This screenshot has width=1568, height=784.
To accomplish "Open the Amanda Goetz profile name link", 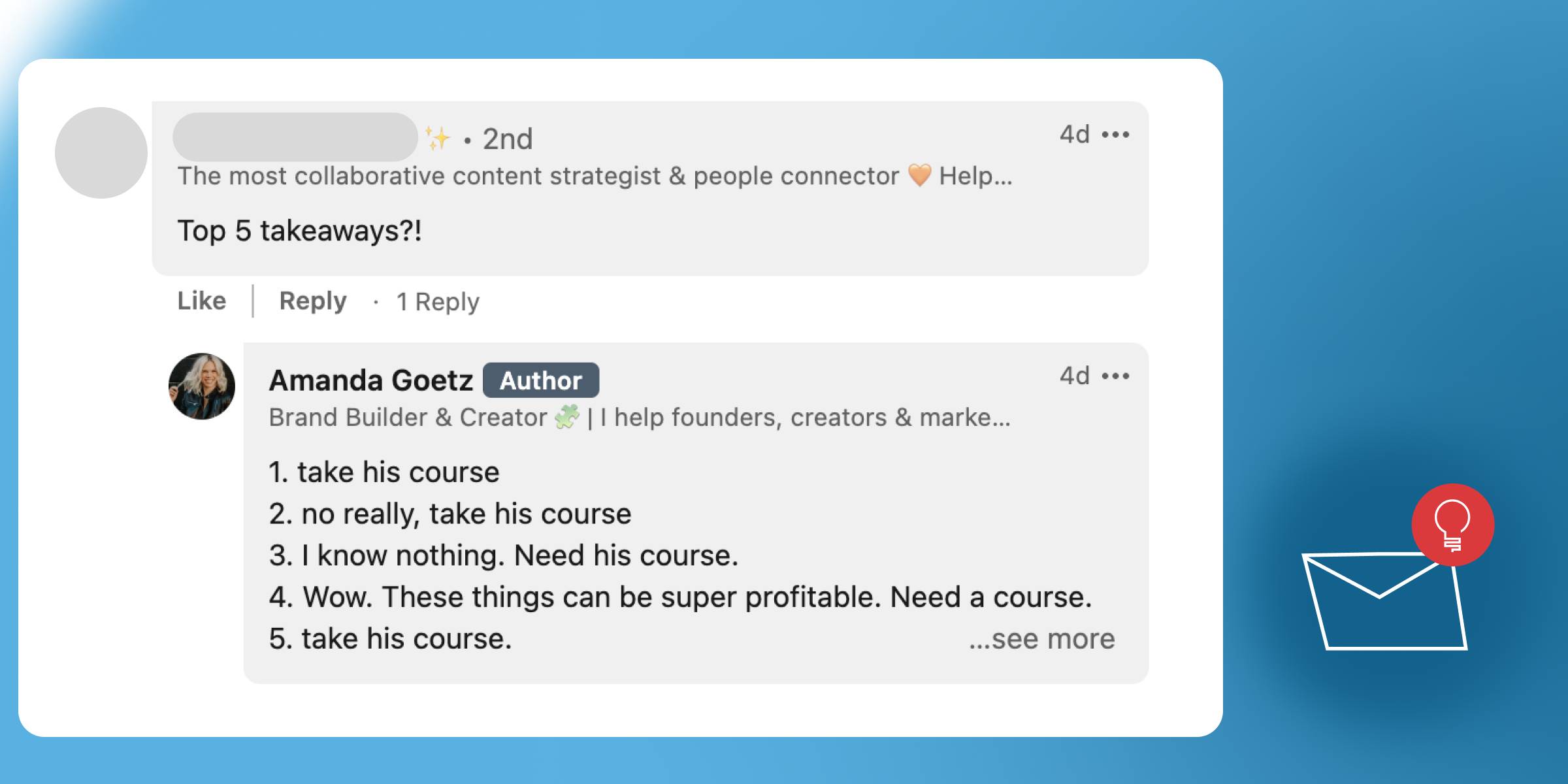I will coord(370,380).
